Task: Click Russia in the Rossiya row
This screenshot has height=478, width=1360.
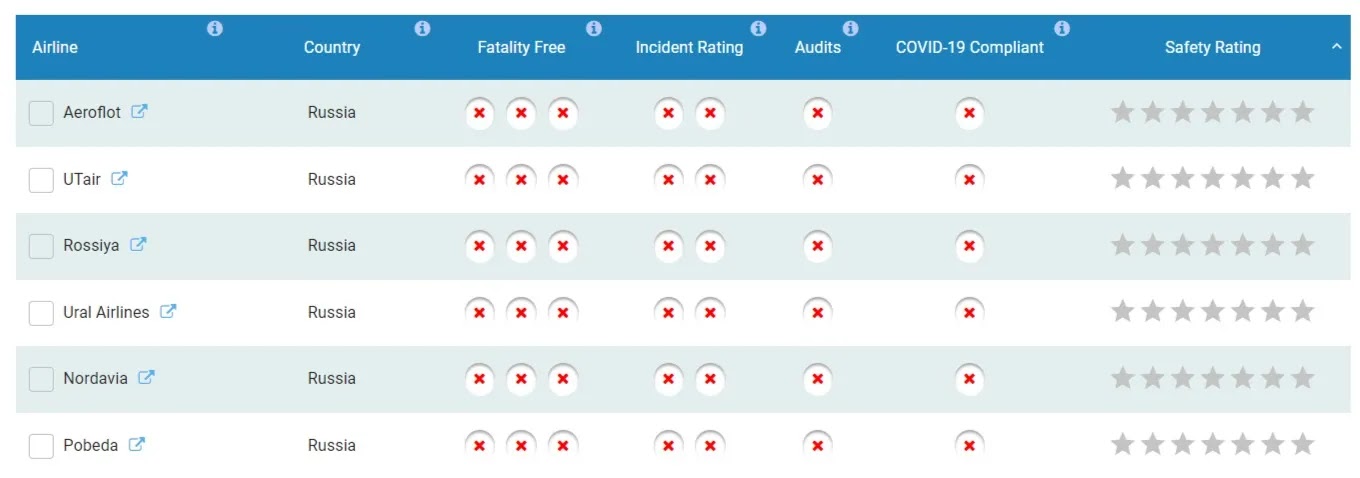Action: [332, 245]
